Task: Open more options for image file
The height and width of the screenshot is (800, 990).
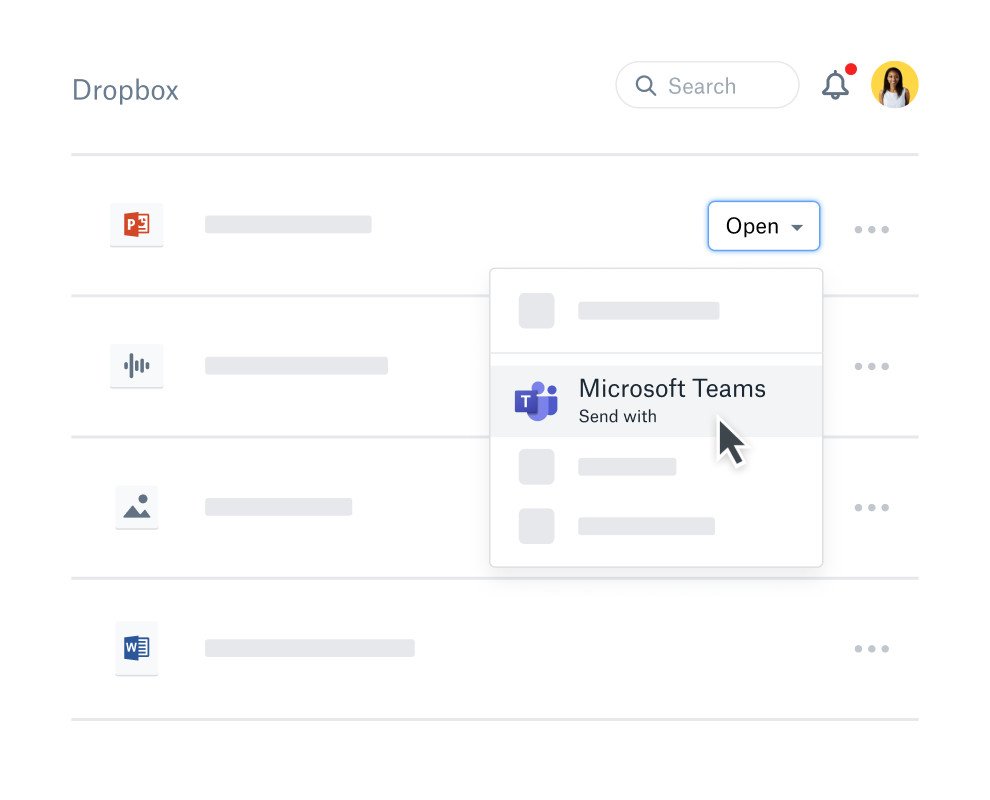Action: pyautogui.click(x=871, y=508)
